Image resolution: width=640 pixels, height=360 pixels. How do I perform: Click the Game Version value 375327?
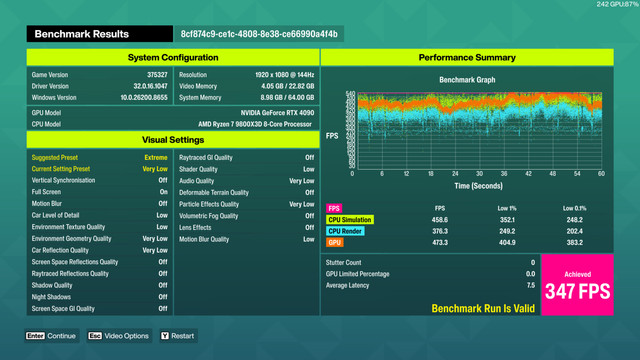click(157, 75)
